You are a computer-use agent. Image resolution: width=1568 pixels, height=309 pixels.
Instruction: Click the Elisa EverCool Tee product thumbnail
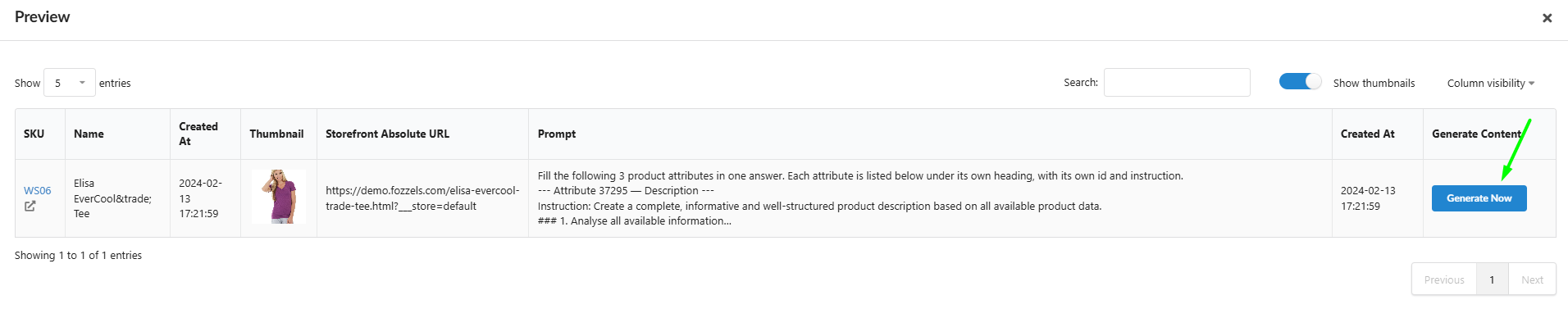pyautogui.click(x=279, y=197)
